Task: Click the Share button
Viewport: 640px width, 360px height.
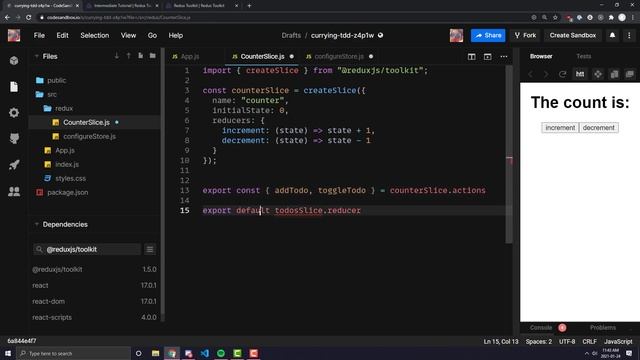Action: [488, 36]
